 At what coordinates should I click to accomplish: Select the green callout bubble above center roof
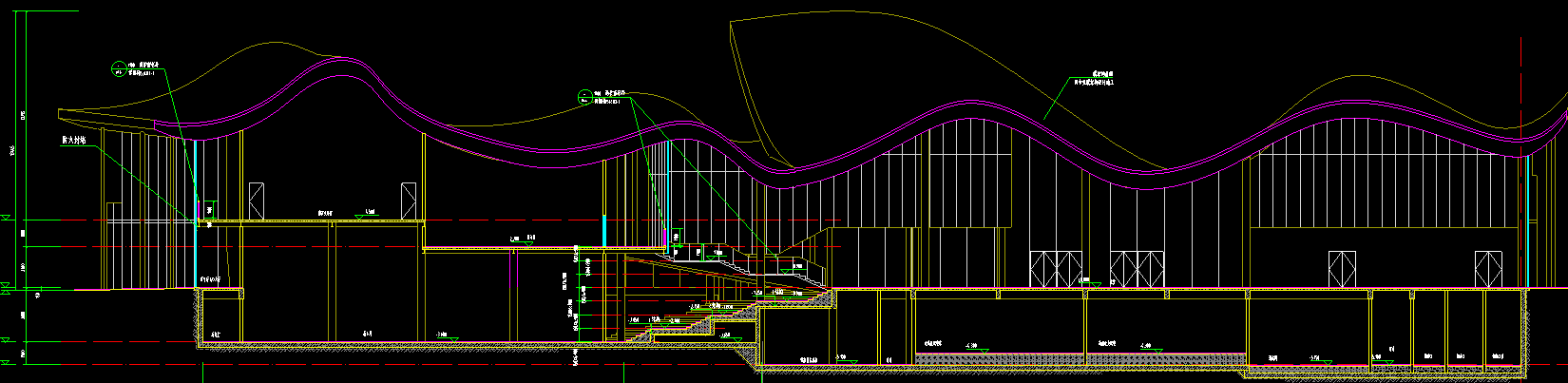click(x=583, y=95)
